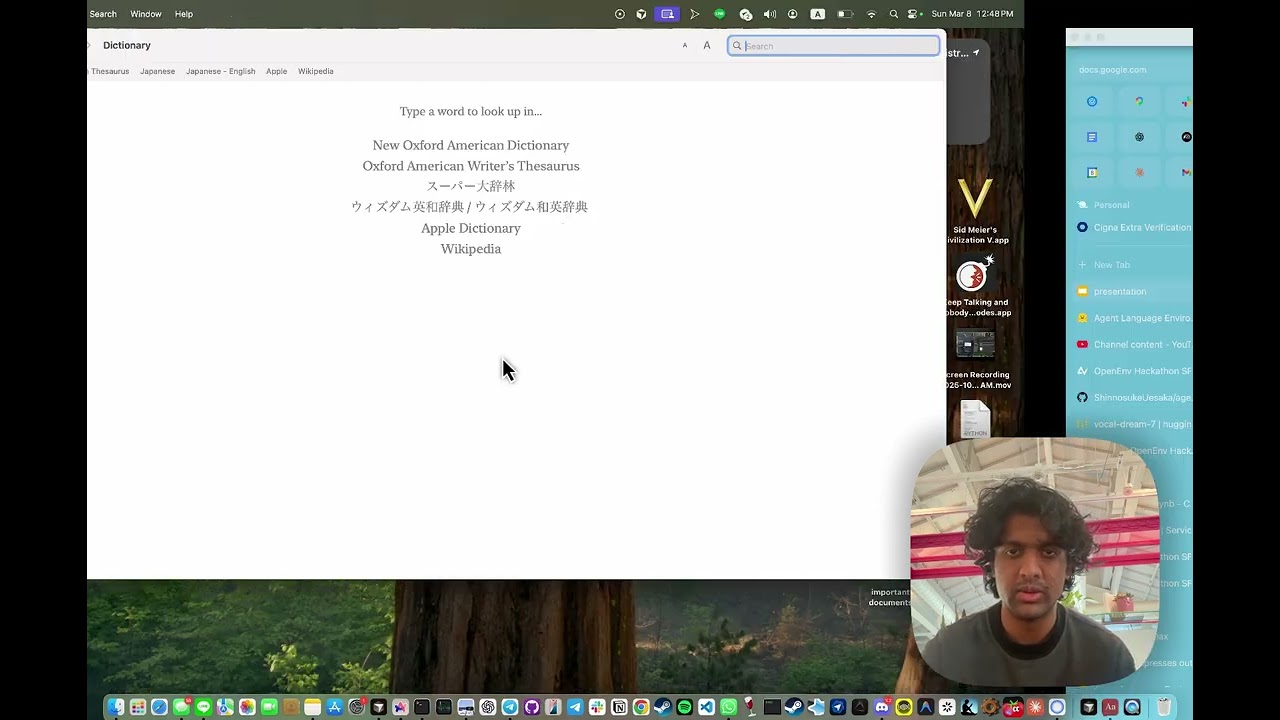Open the input source A menu
The height and width of the screenshot is (720, 1280).
pos(817,14)
